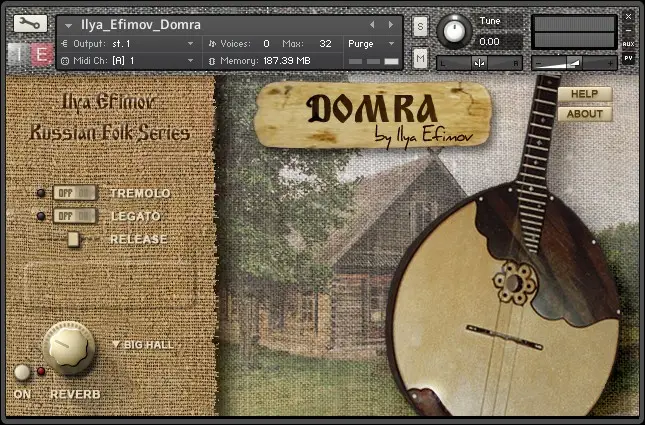The height and width of the screenshot is (425, 645).
Task: Close the instrument with X icon
Action: (628, 17)
